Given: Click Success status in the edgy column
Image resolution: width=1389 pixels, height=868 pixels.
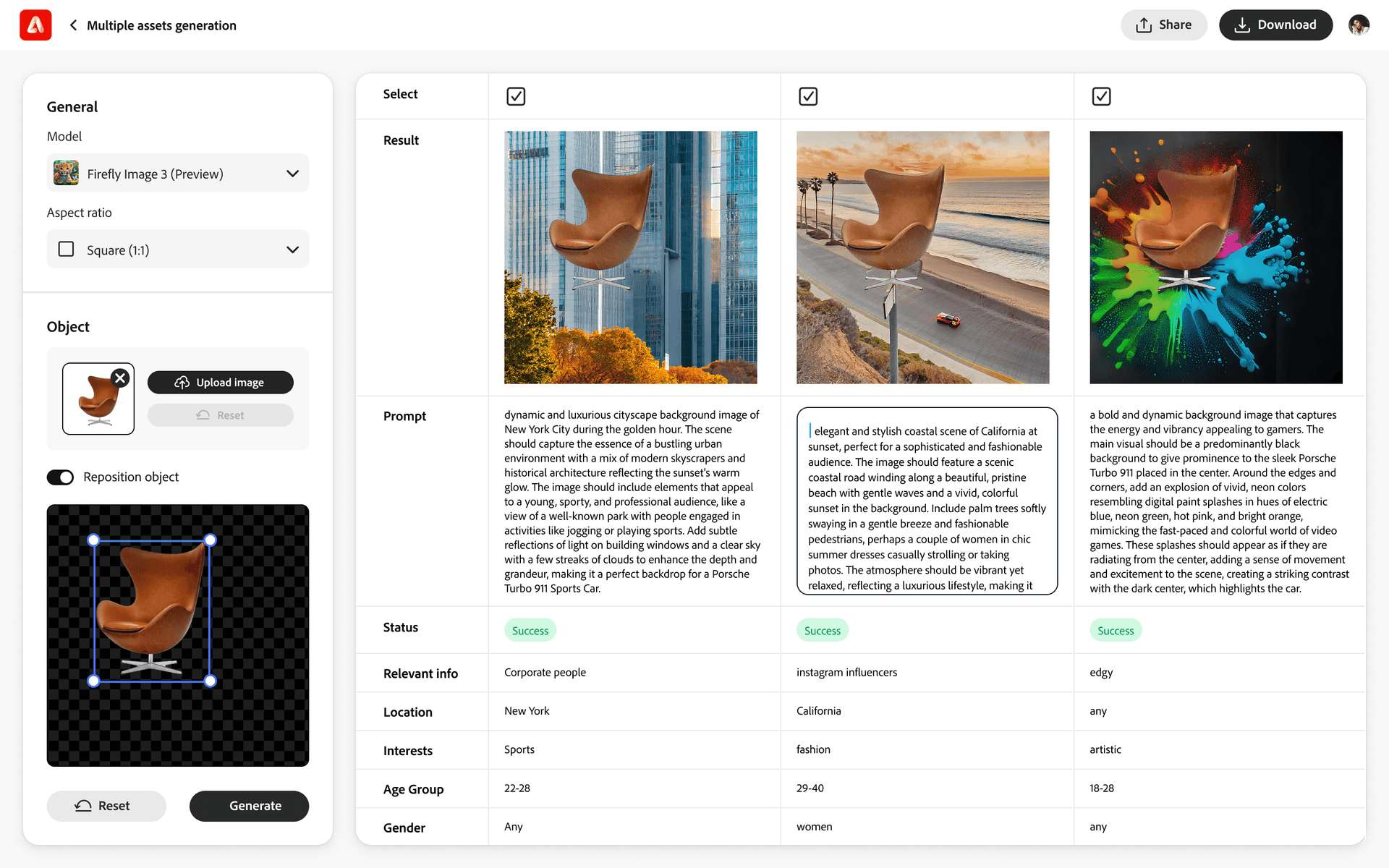Looking at the screenshot, I should [x=1116, y=631].
